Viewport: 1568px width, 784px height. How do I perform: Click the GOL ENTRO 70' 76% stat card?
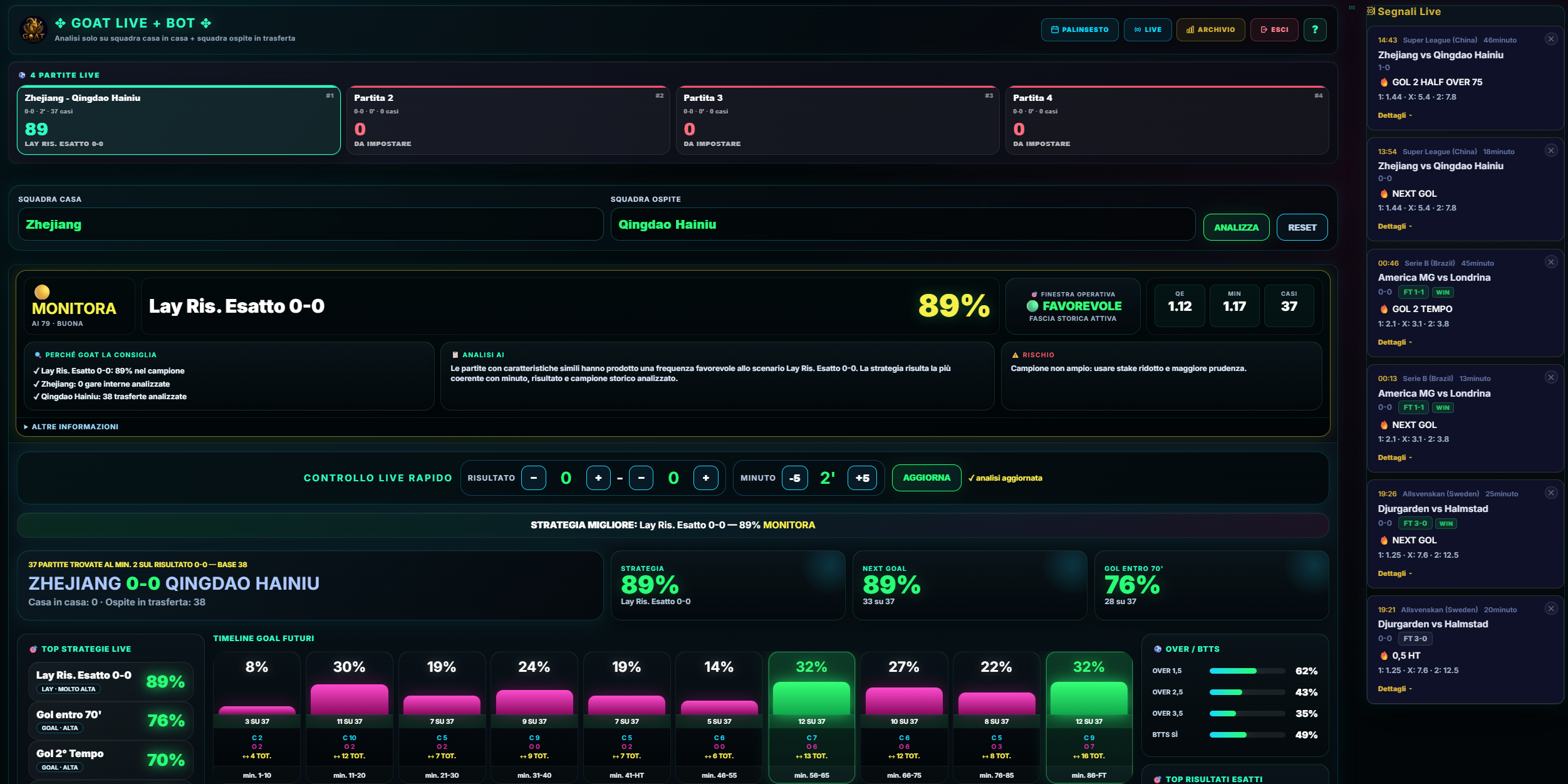point(1211,585)
